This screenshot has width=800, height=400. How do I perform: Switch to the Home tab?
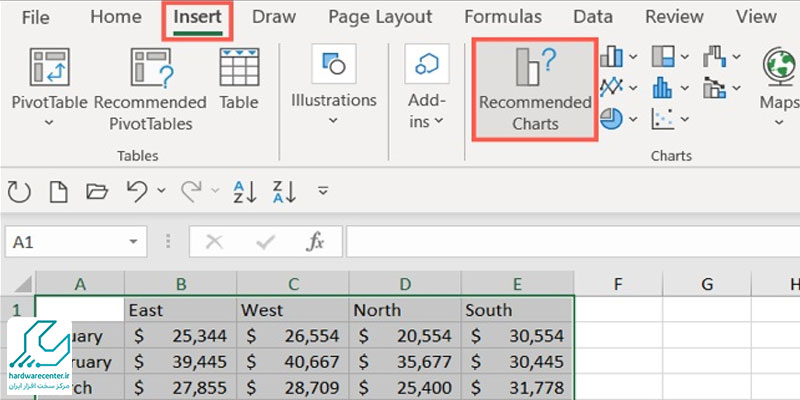point(115,17)
